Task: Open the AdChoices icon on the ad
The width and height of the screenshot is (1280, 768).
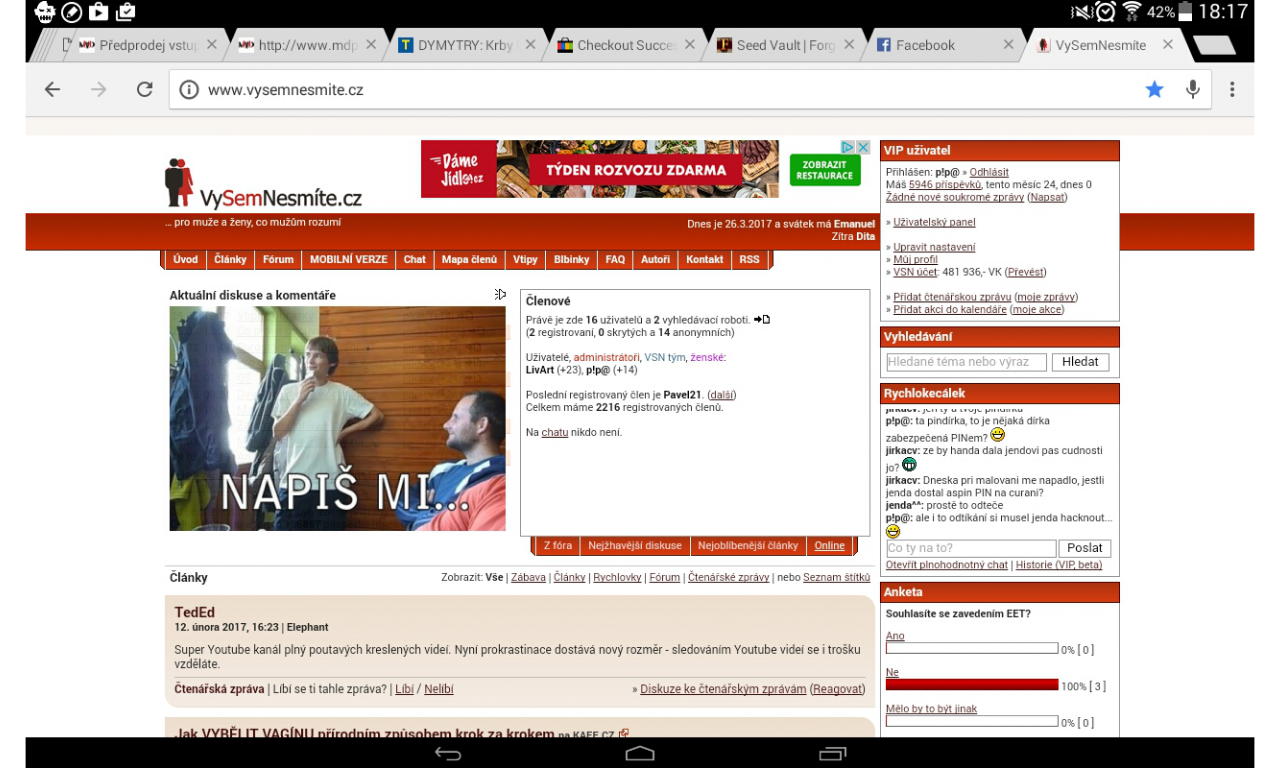Action: [x=847, y=147]
